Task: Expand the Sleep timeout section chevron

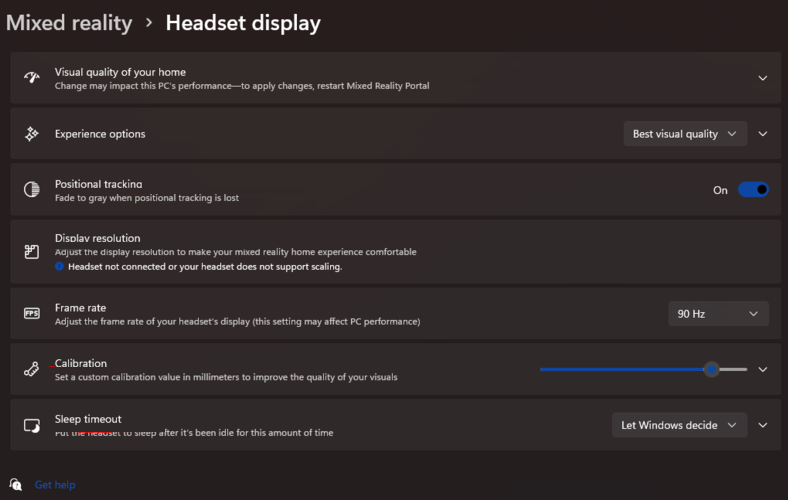Action: click(763, 425)
